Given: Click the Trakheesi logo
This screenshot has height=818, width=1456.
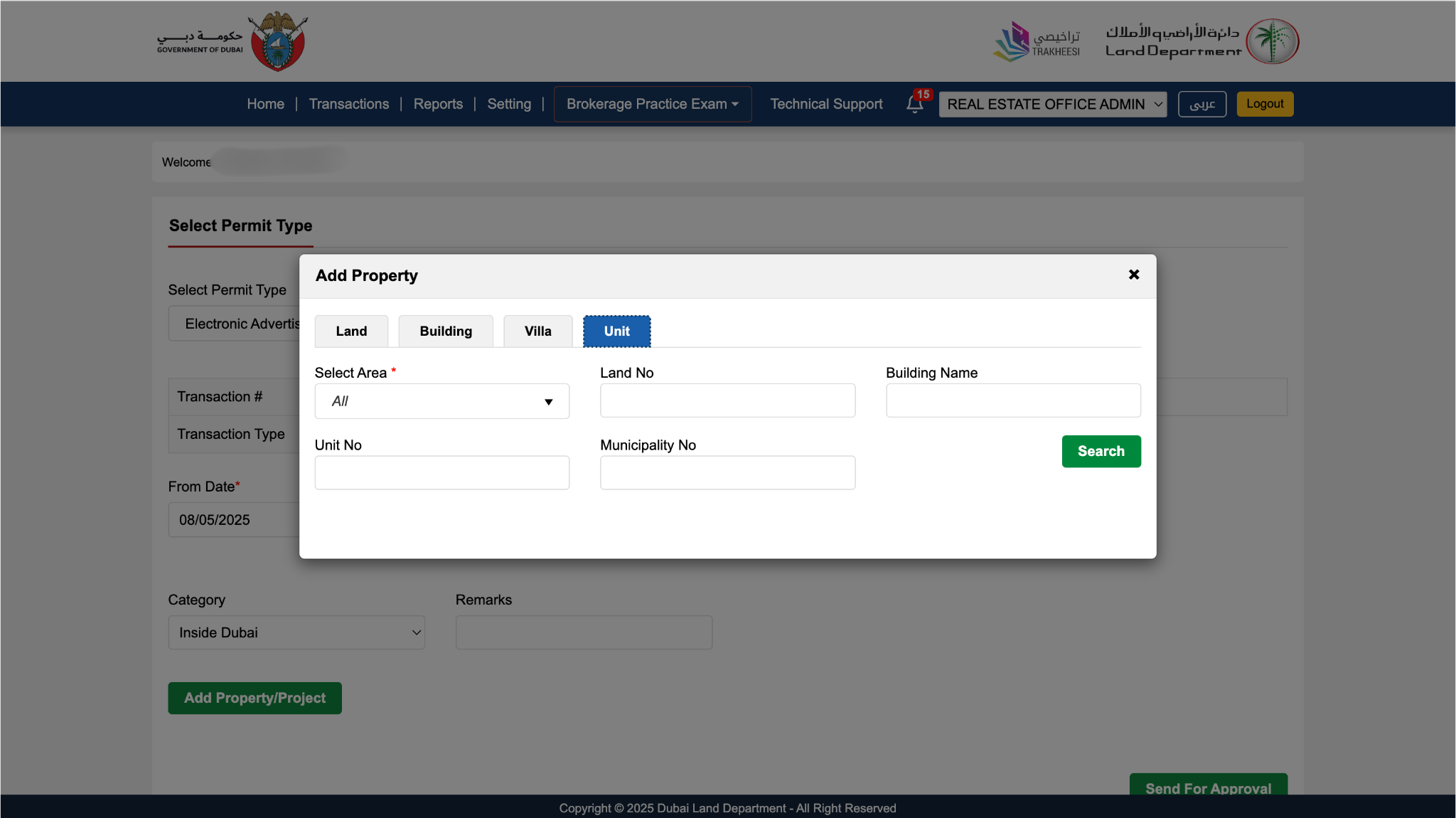Looking at the screenshot, I should pos(1037,41).
